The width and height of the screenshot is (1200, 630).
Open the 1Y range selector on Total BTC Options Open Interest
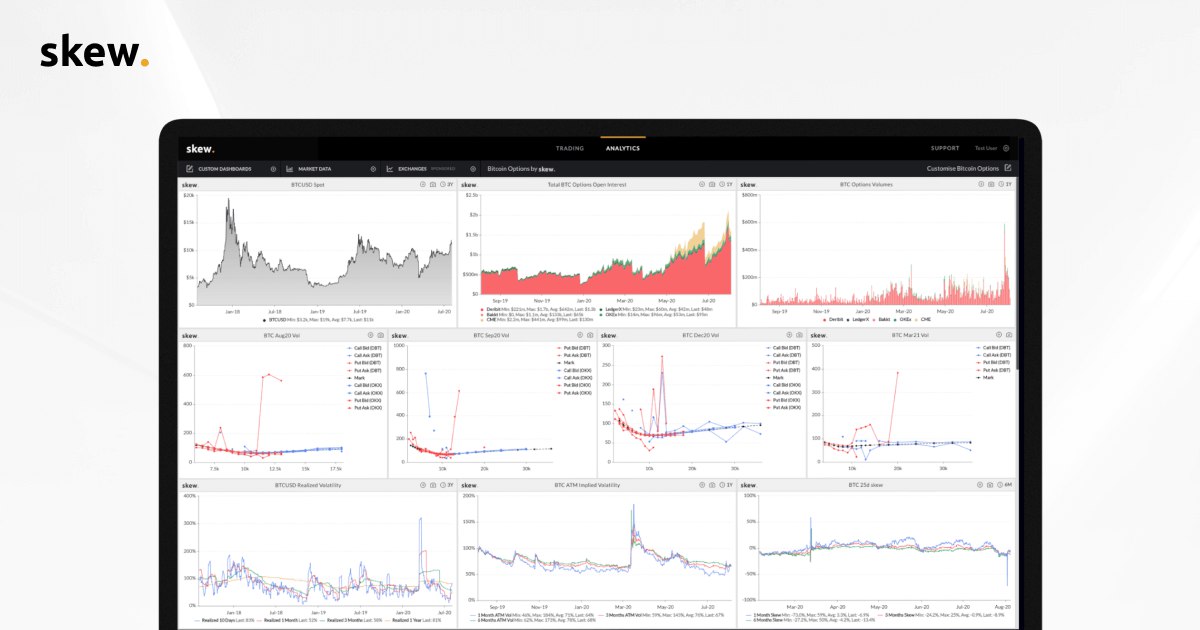pos(725,184)
